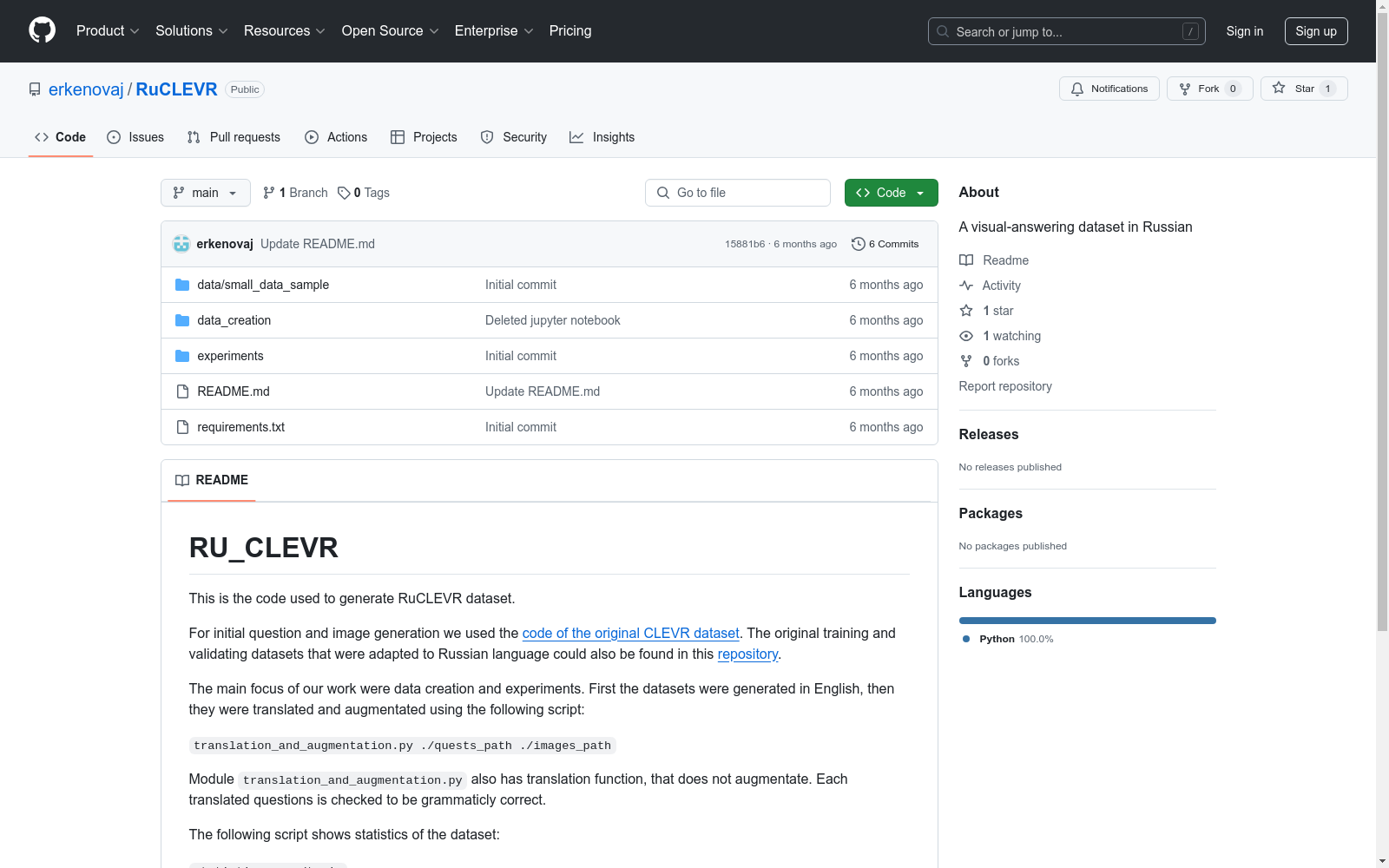Expand the Solutions menu
The image size is (1389, 868).
point(192,30)
